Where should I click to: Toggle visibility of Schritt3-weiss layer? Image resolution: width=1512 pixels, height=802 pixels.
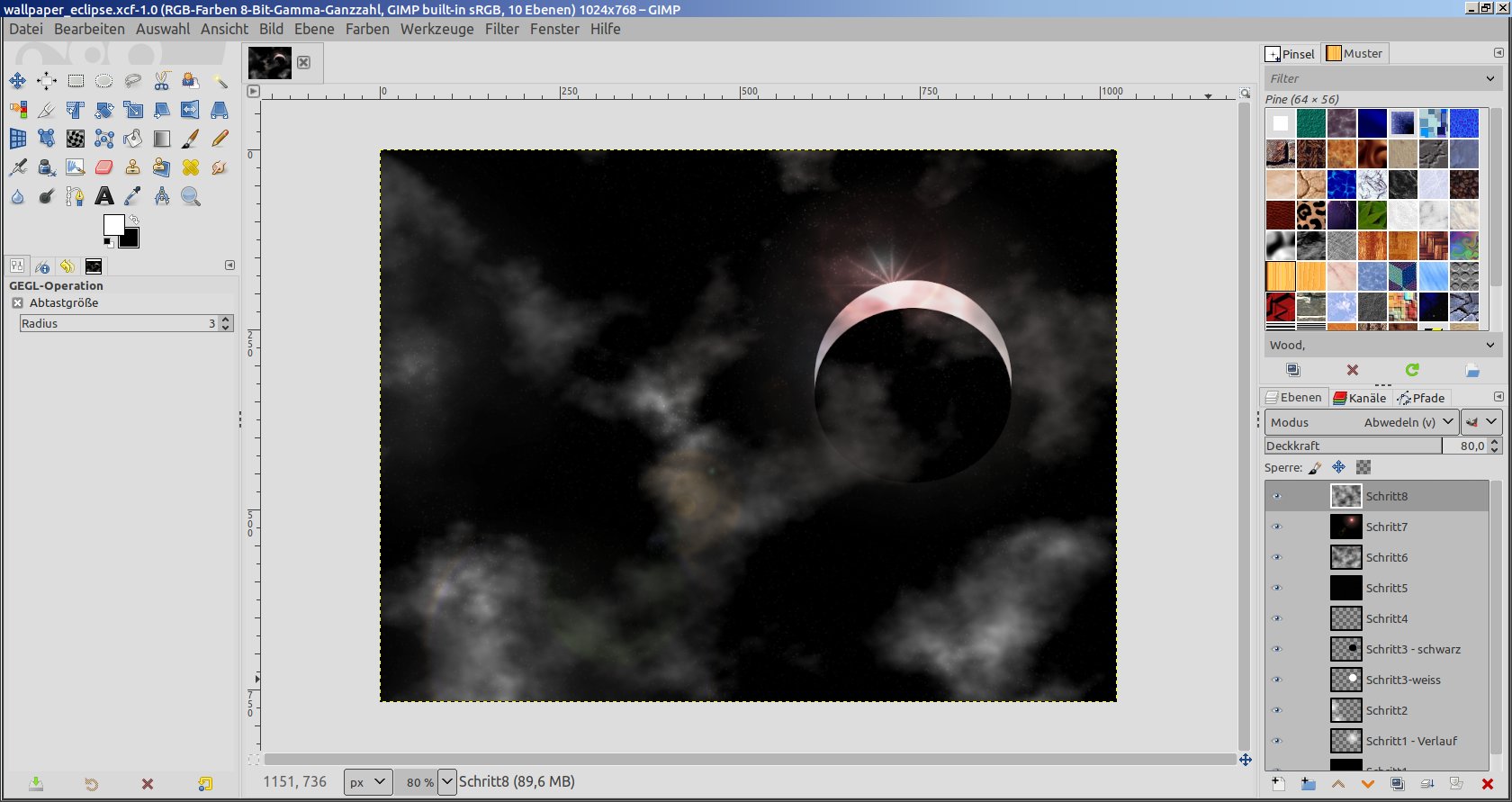click(x=1276, y=680)
